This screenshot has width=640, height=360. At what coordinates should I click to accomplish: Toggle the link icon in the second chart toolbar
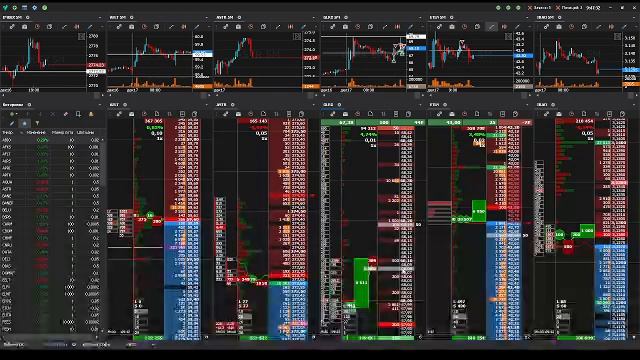(x=119, y=27)
